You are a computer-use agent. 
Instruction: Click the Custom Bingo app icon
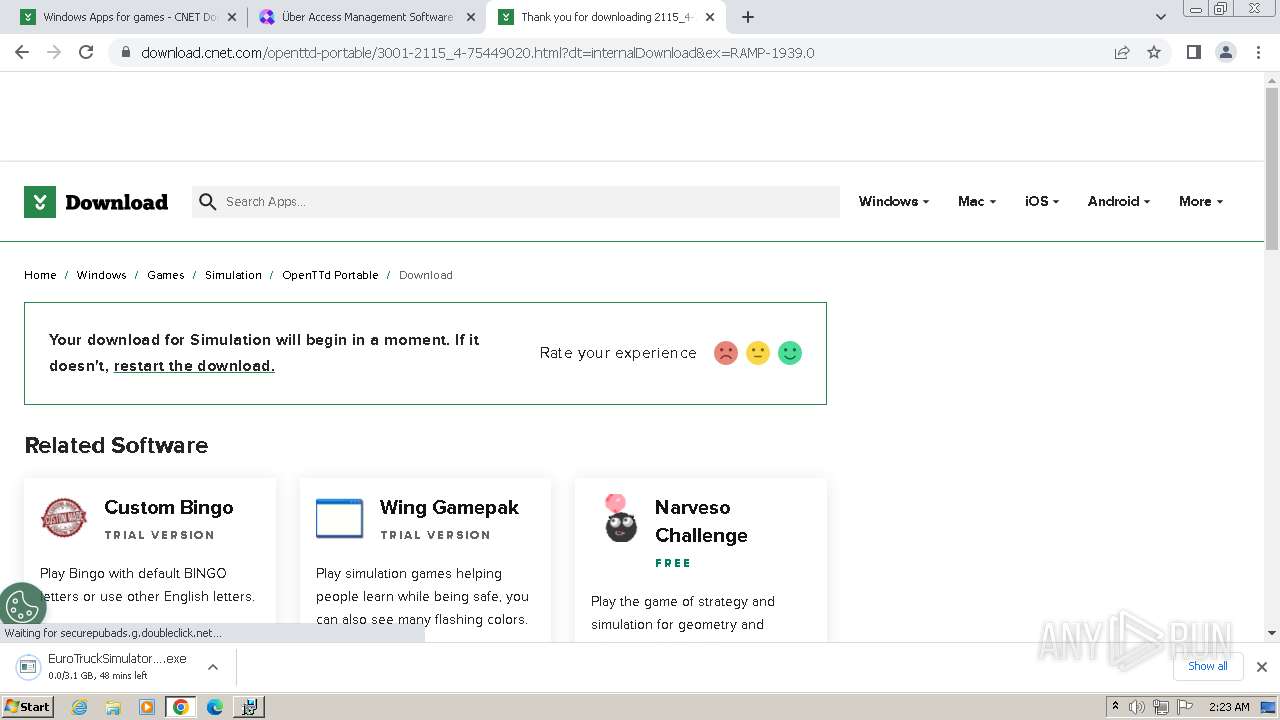coord(64,518)
